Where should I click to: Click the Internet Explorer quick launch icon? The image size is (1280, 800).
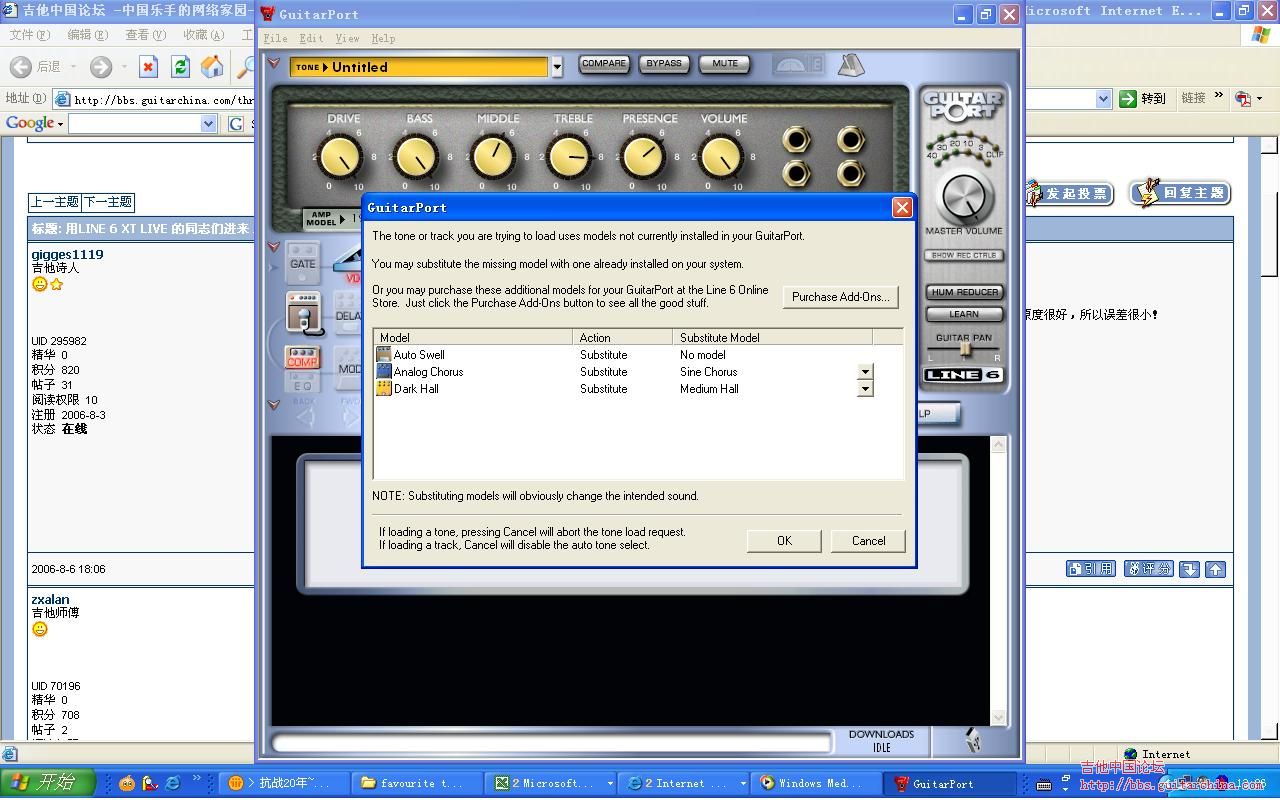[x=173, y=784]
